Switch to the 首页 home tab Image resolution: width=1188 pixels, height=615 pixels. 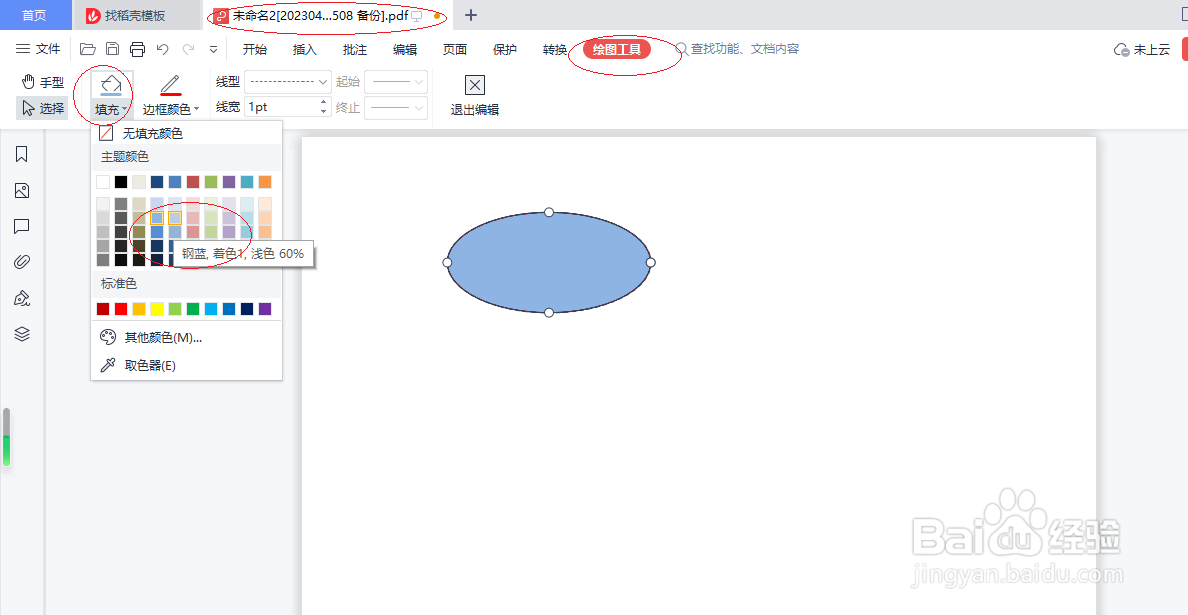coord(34,15)
